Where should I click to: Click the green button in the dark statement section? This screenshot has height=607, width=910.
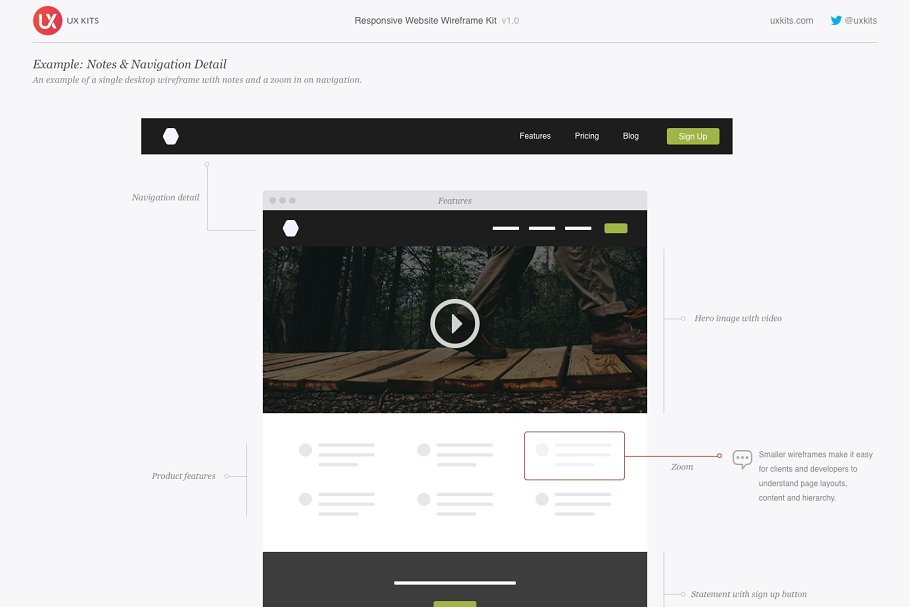455,603
